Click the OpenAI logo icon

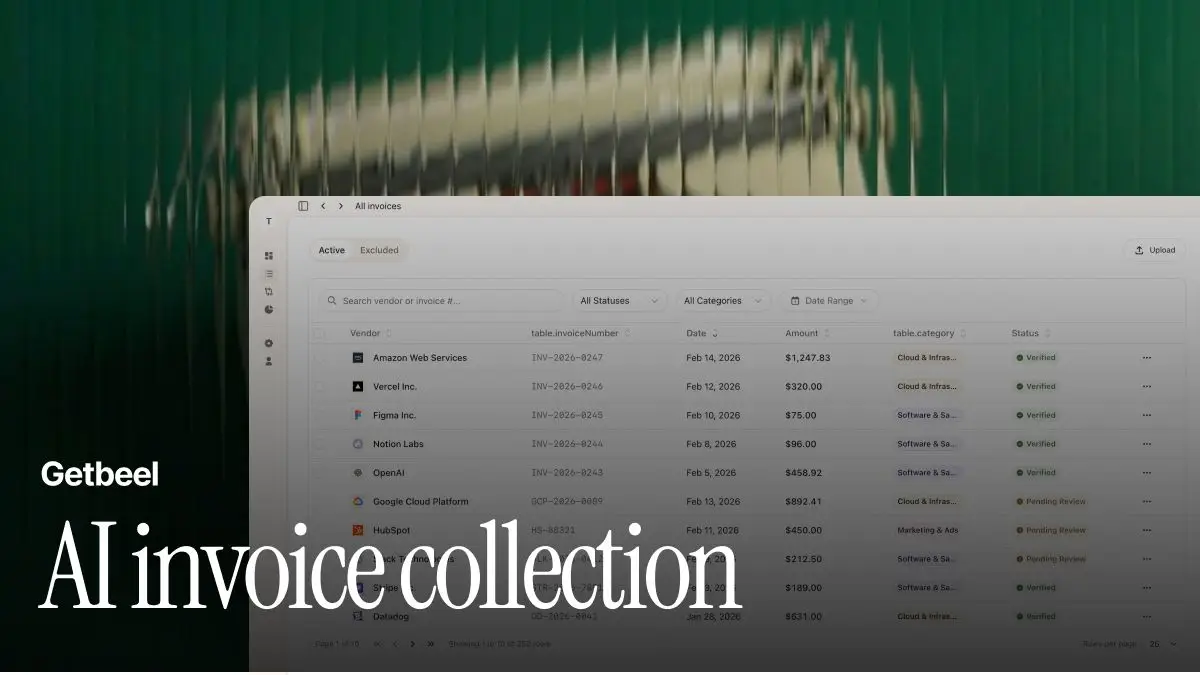coord(358,473)
